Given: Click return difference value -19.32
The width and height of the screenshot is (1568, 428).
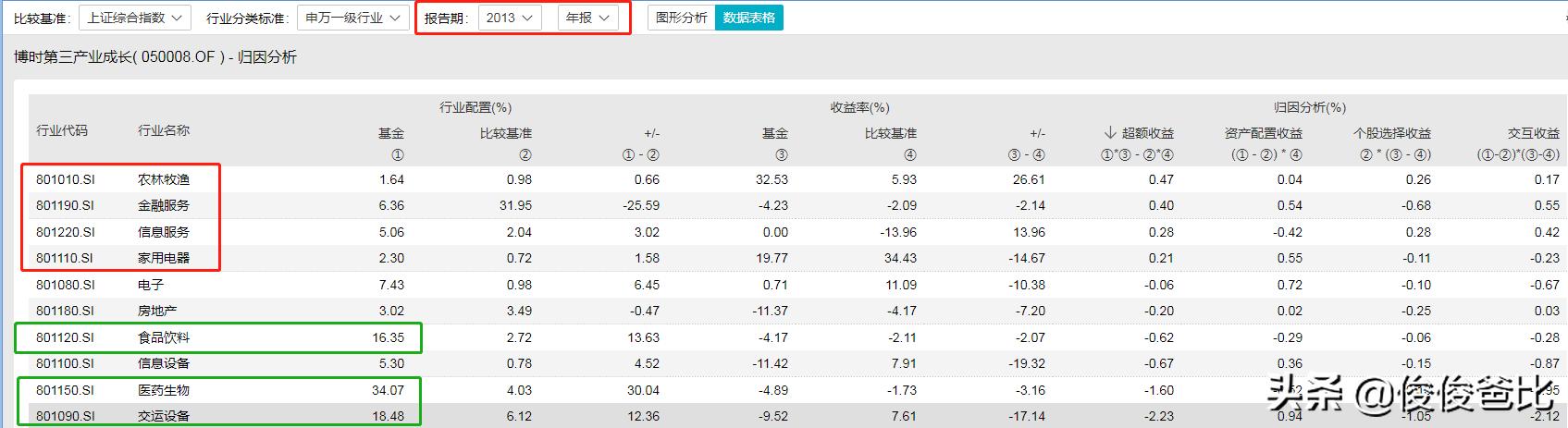Looking at the screenshot, I should [x=1027, y=363].
